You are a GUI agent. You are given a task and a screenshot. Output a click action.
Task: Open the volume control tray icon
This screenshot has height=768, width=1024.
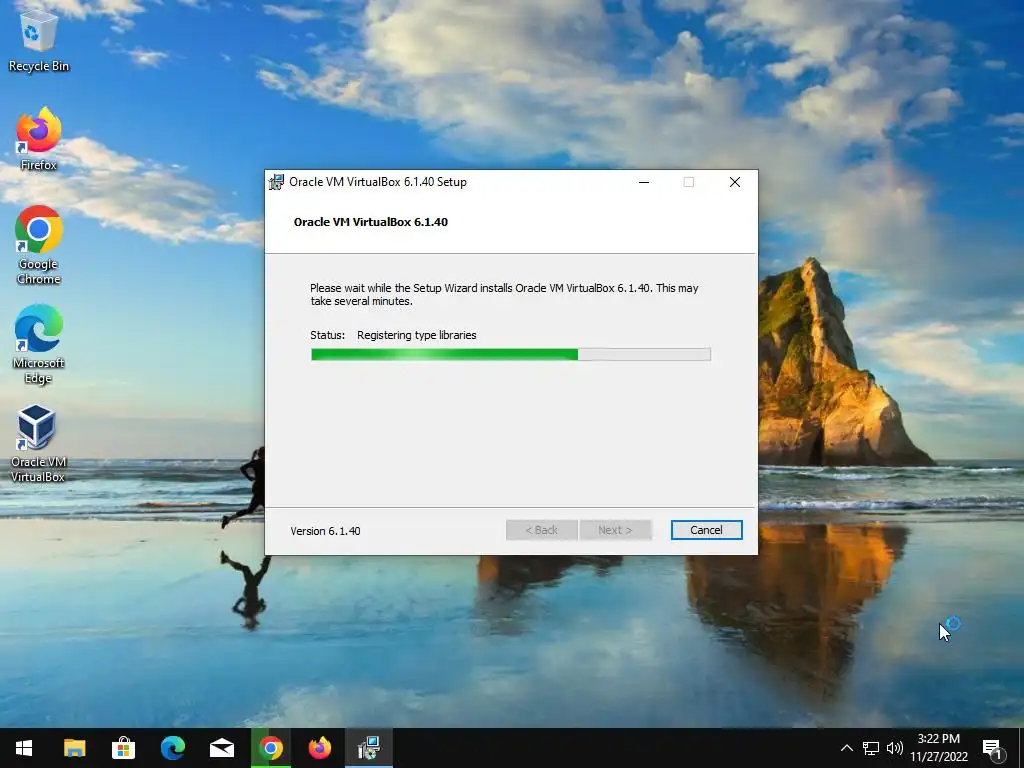(894, 748)
